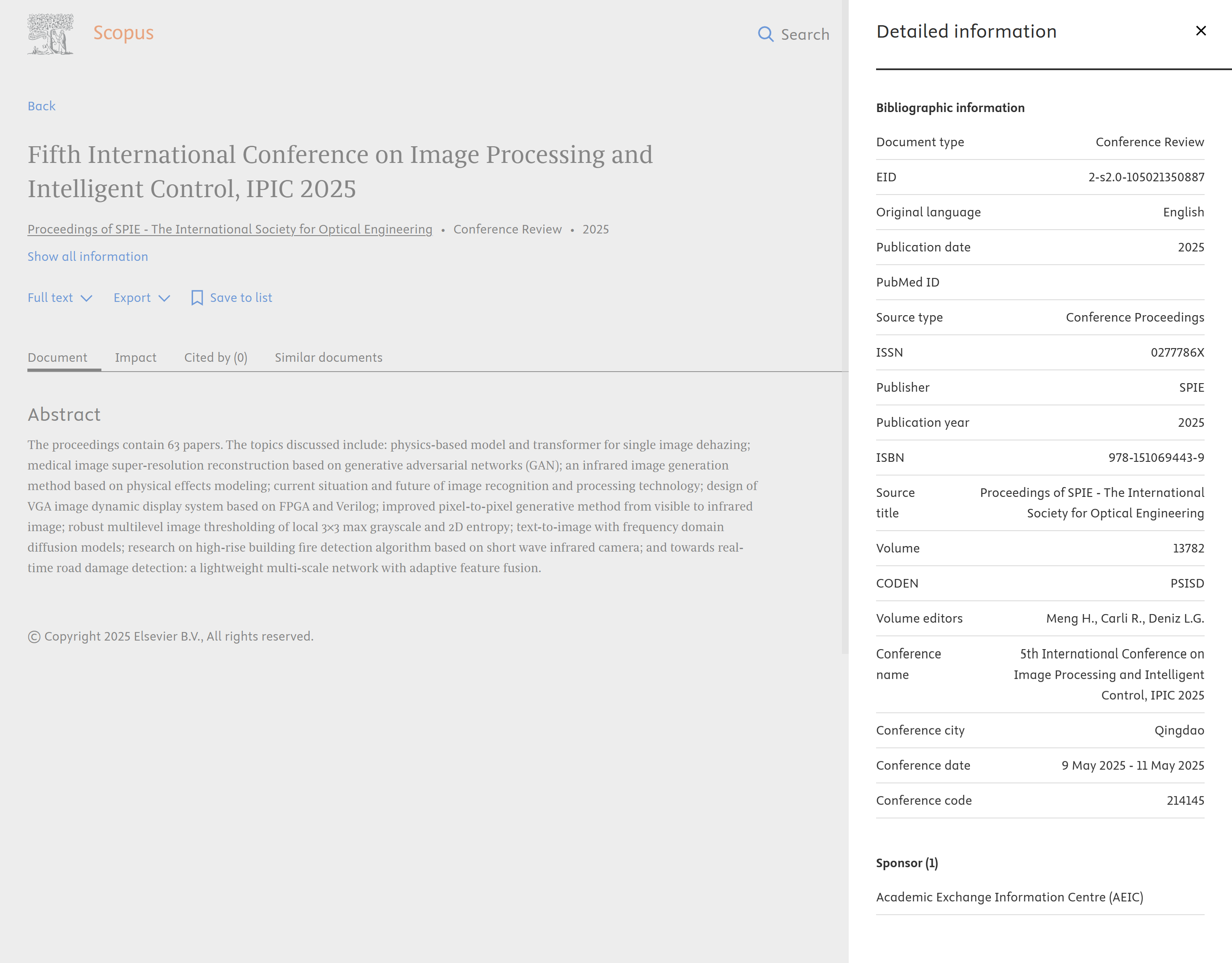Select the Document tab
Image resolution: width=1232 pixels, height=963 pixels.
(x=58, y=357)
